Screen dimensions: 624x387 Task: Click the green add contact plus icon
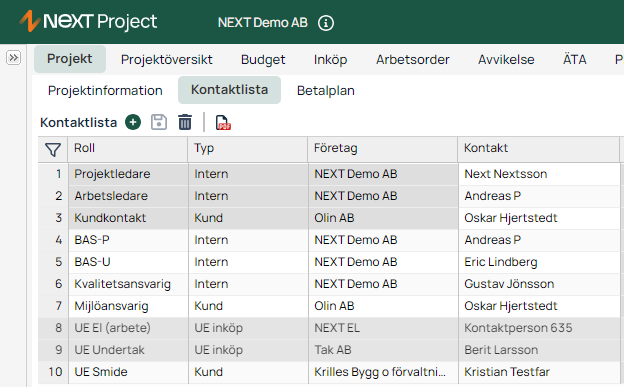pos(133,122)
